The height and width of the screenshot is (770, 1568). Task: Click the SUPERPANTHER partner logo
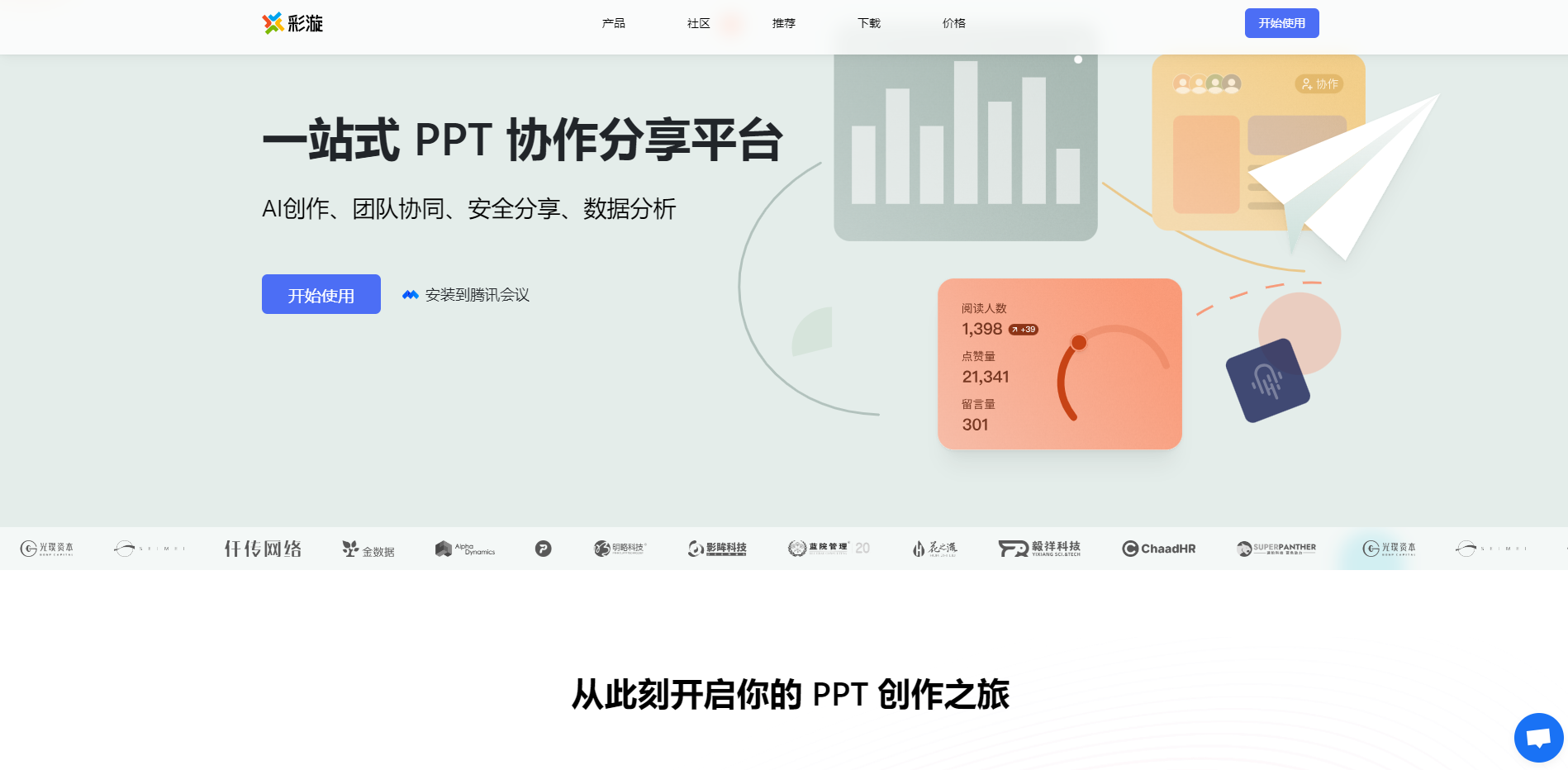coord(1276,548)
